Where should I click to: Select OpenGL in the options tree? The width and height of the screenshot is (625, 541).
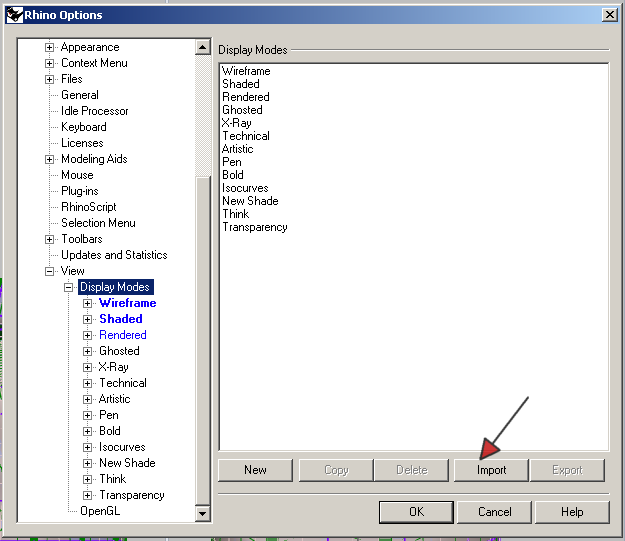click(x=100, y=511)
